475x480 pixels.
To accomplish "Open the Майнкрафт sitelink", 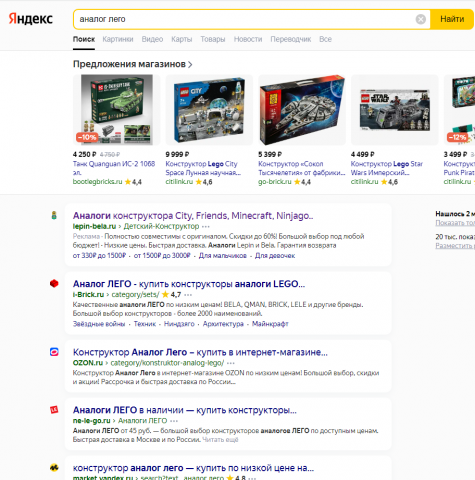I will (270, 324).
